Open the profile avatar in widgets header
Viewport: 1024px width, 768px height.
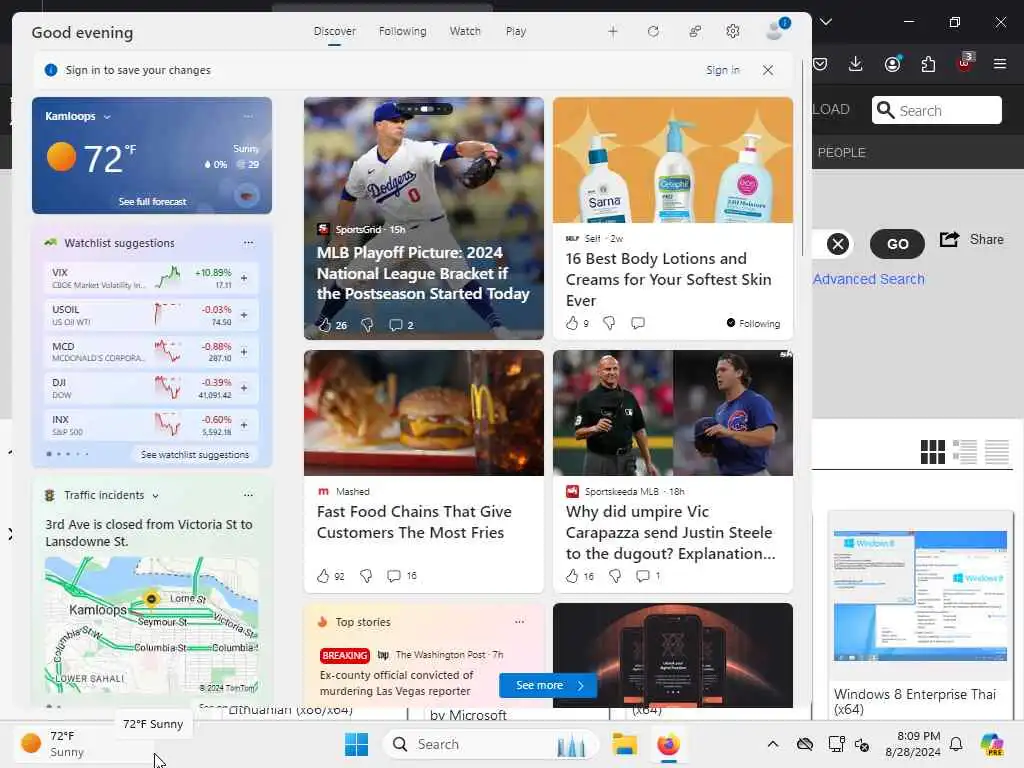click(776, 30)
